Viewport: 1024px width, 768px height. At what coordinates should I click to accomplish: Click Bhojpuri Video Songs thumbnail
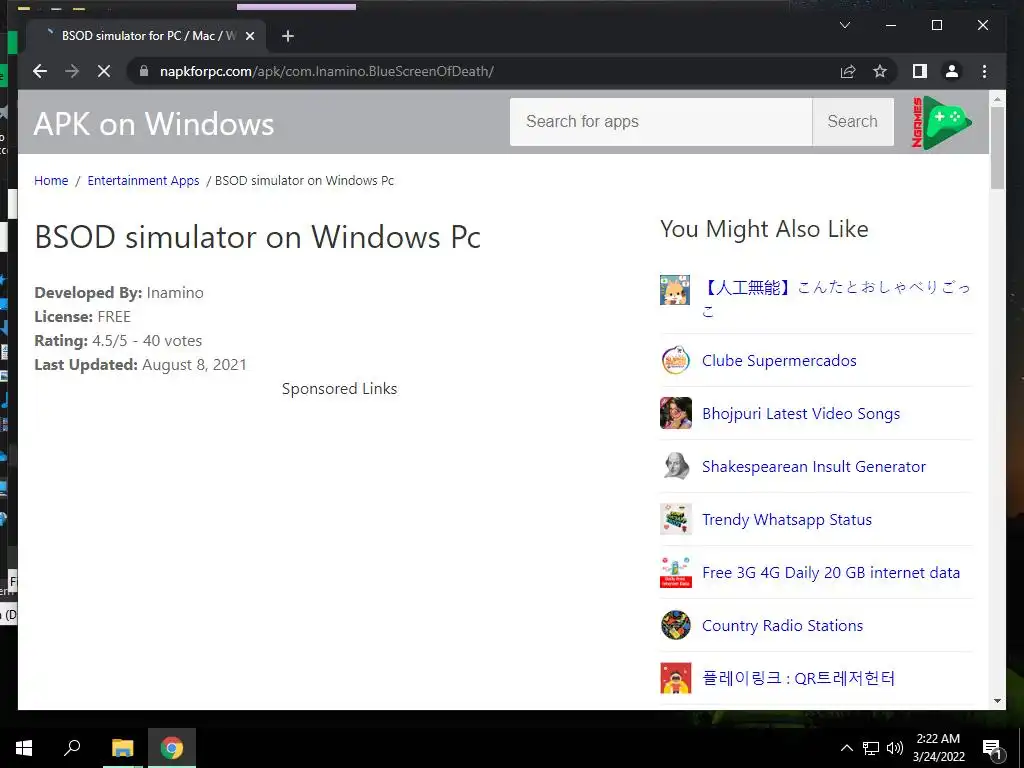[675, 413]
